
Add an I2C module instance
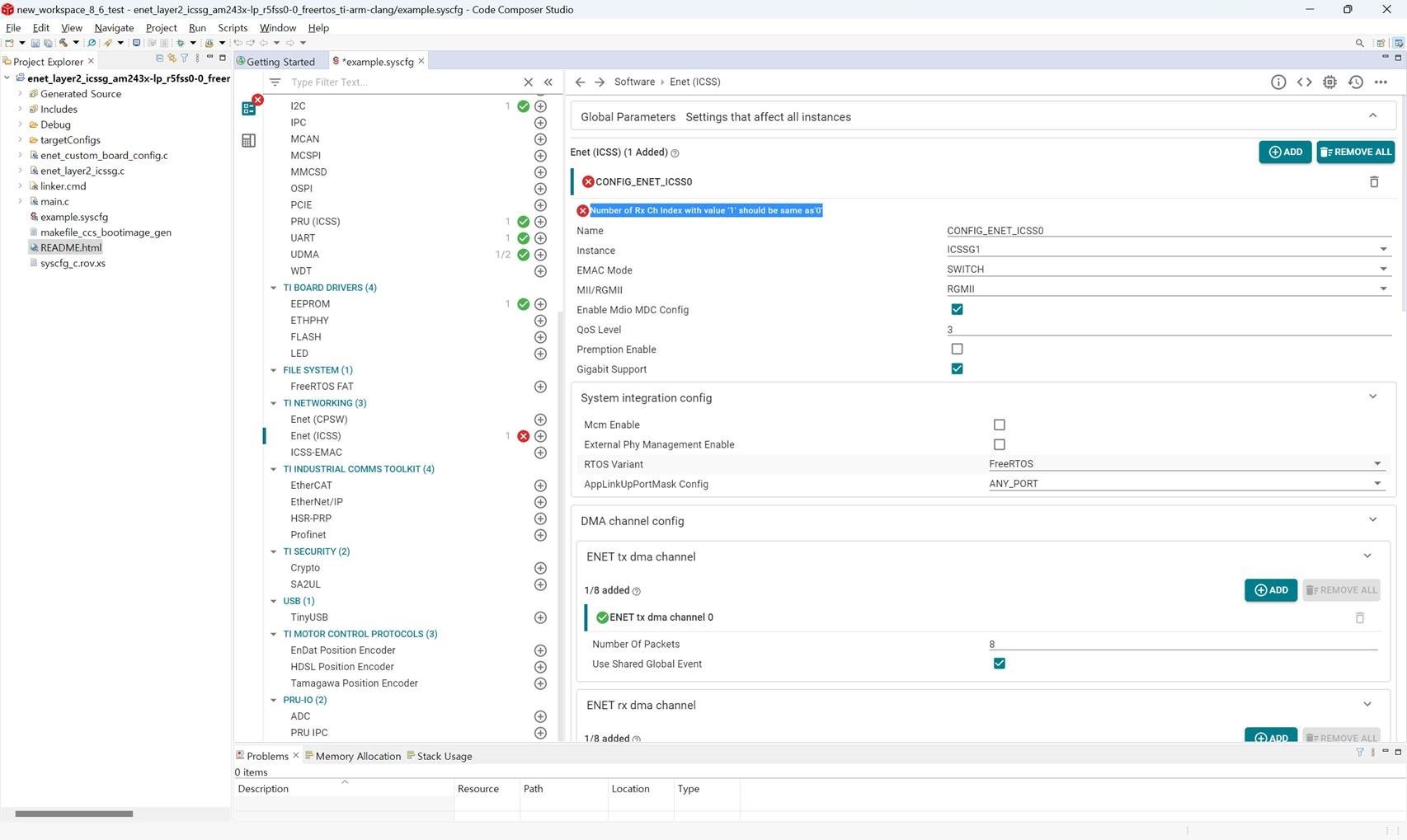540,106
